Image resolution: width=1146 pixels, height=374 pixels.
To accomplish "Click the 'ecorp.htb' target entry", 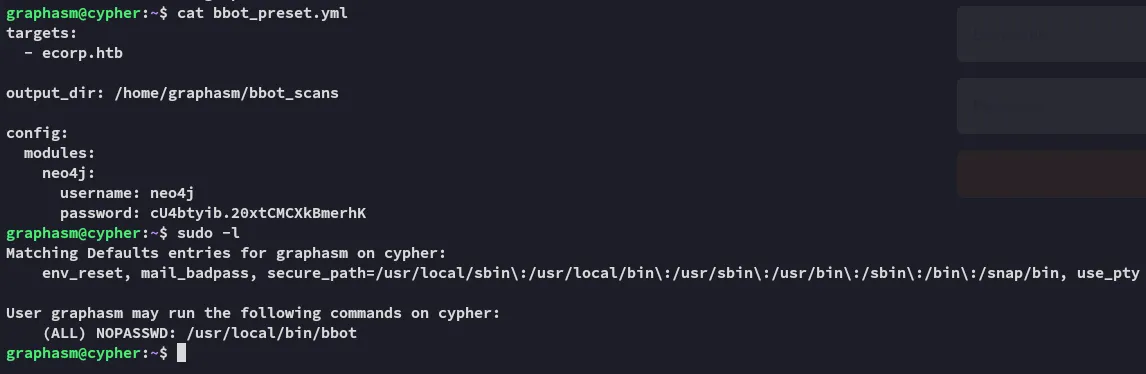I will pyautogui.click(x=83, y=53).
